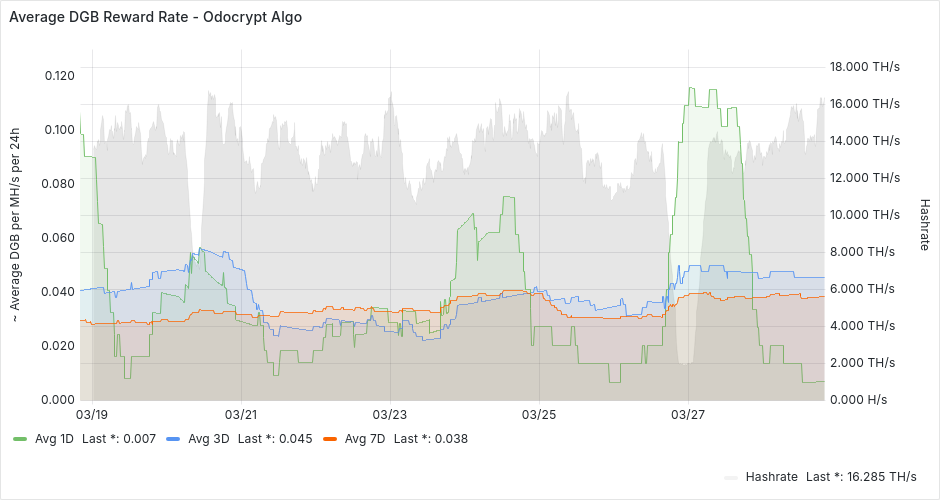
Task: Toggle the Avg 7D series legend label
Action: [364, 439]
